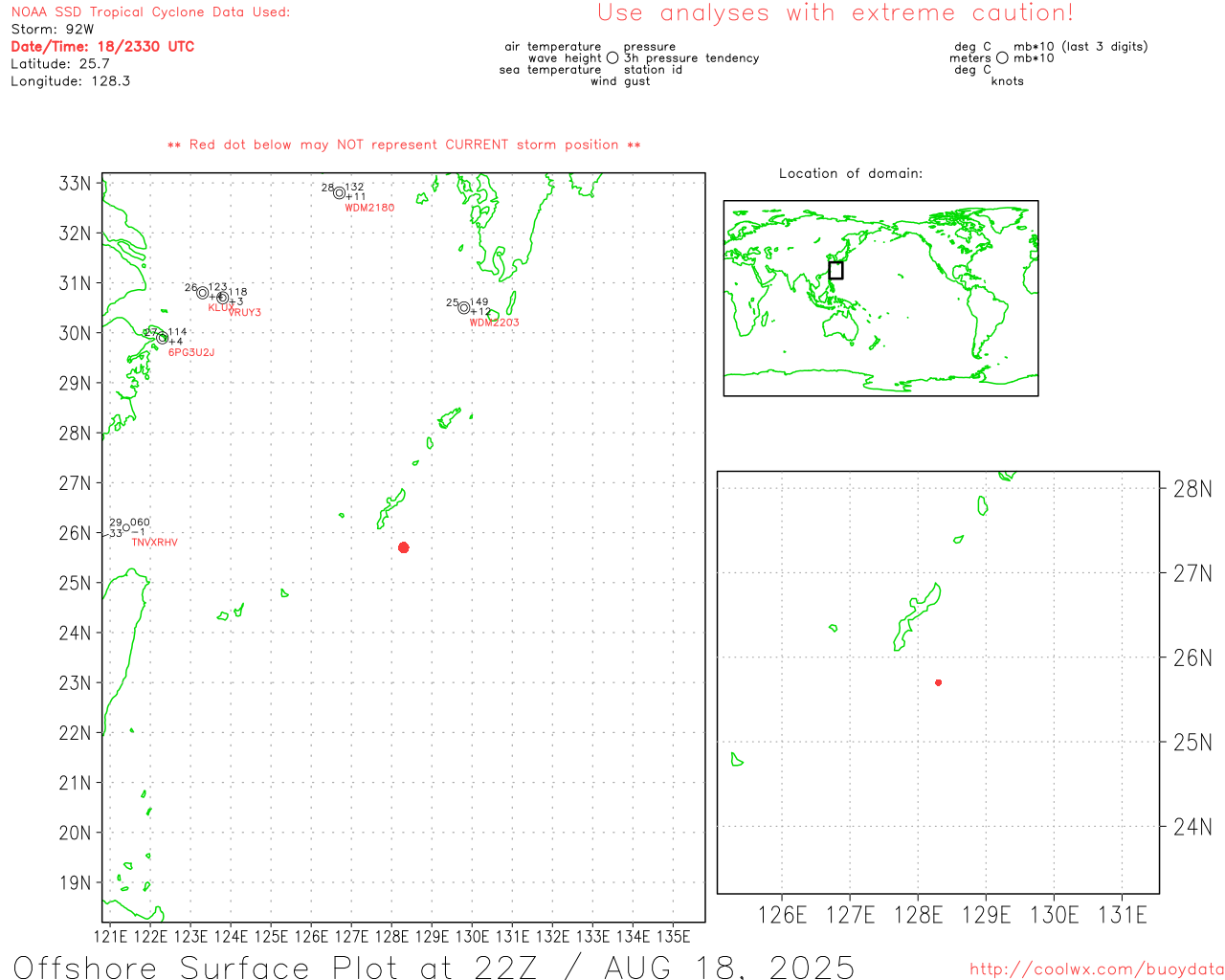The width and height of the screenshot is (1225, 980).
Task: Click the station circle left of pressure 118
Action: click(222, 298)
